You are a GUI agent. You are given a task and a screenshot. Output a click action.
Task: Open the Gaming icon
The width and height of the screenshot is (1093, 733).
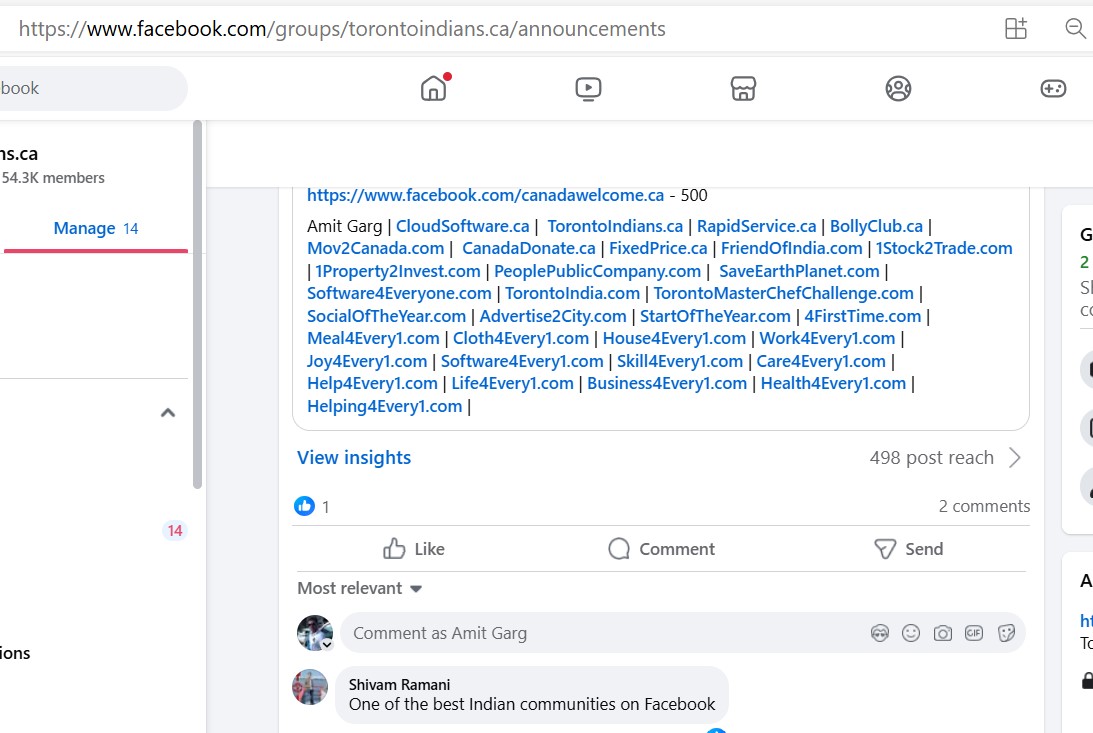pos(1053,88)
